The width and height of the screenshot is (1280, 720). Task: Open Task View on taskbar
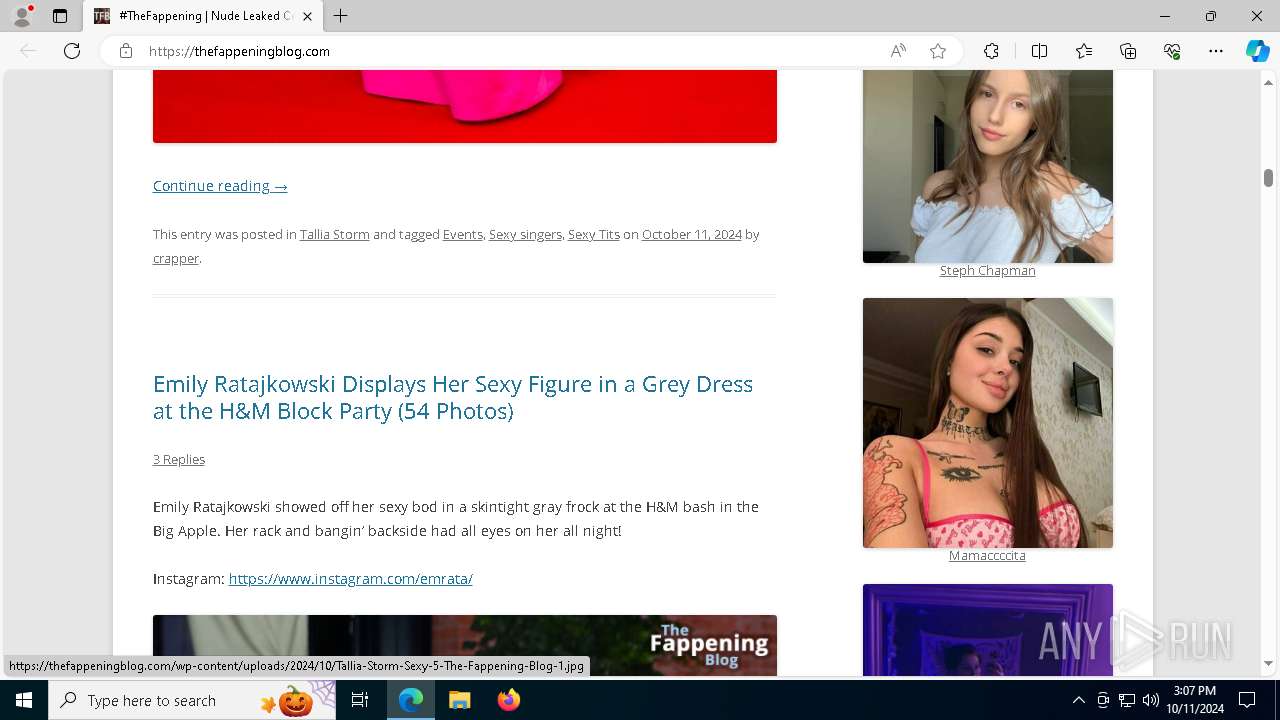tap(360, 700)
